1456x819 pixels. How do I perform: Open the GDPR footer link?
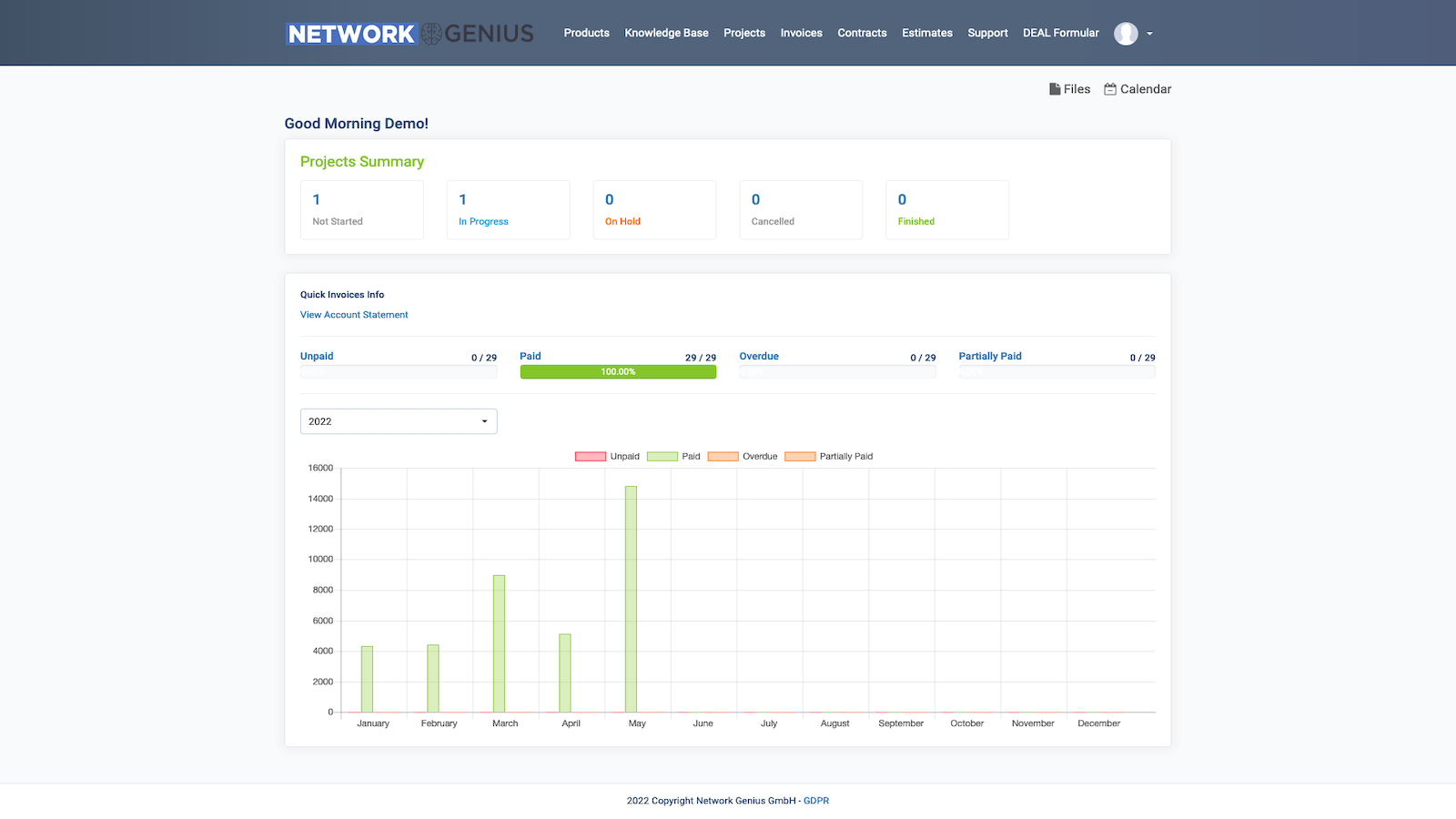(x=816, y=801)
